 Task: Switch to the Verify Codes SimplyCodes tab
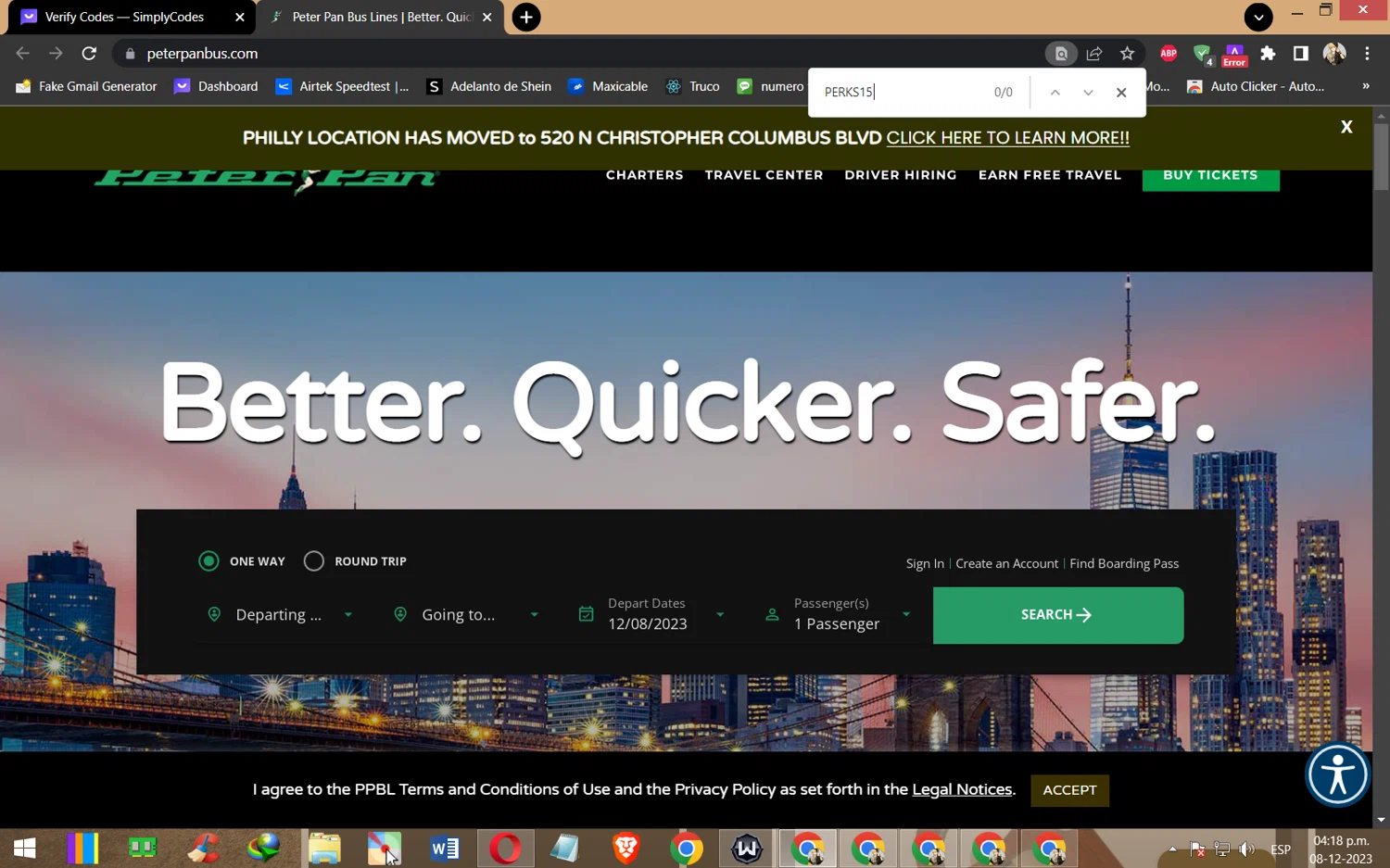(x=124, y=17)
